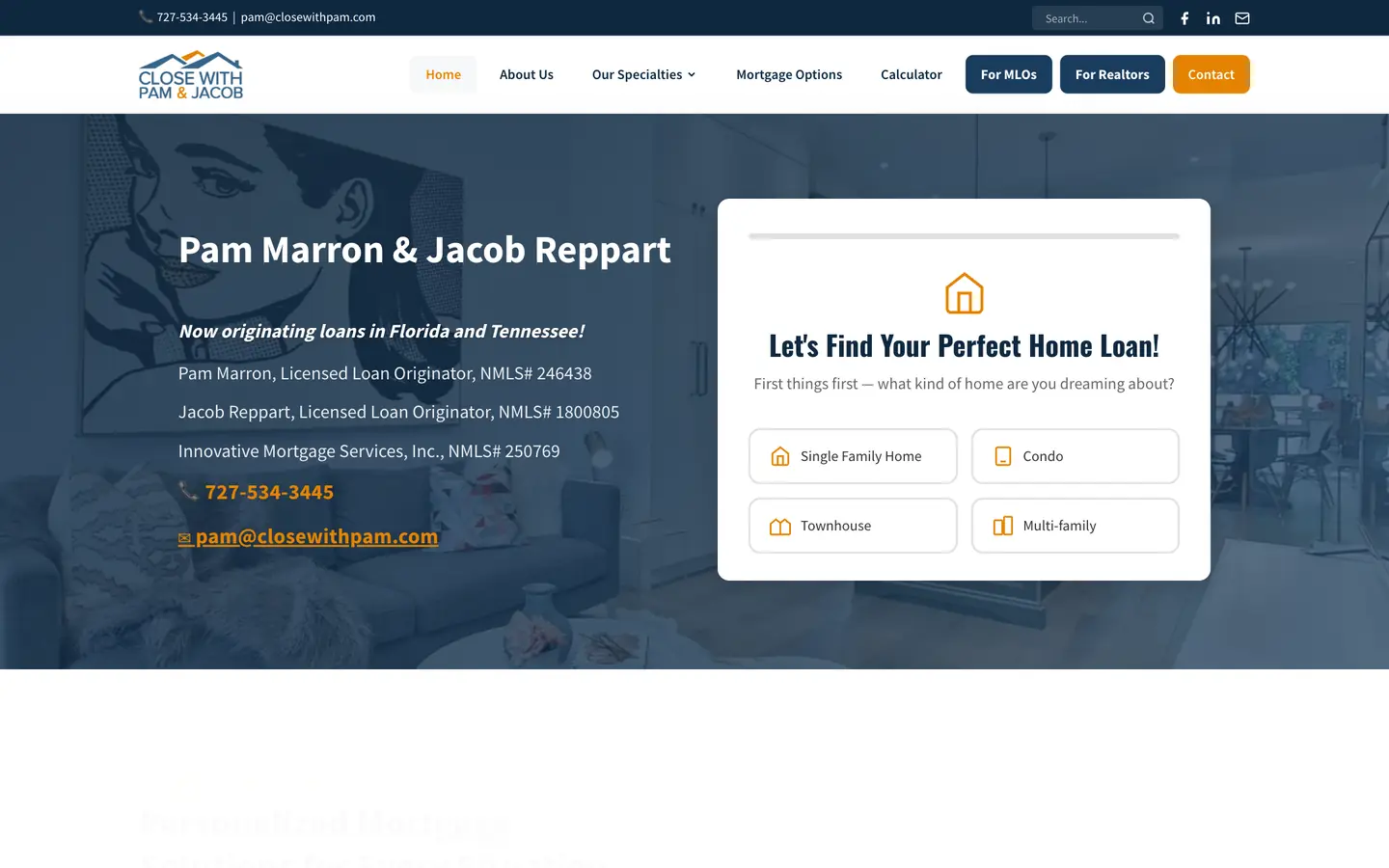This screenshot has width=1389, height=868.
Task: Click the Innovative Mortgage Services NMLS# 250769 line
Action: (368, 451)
